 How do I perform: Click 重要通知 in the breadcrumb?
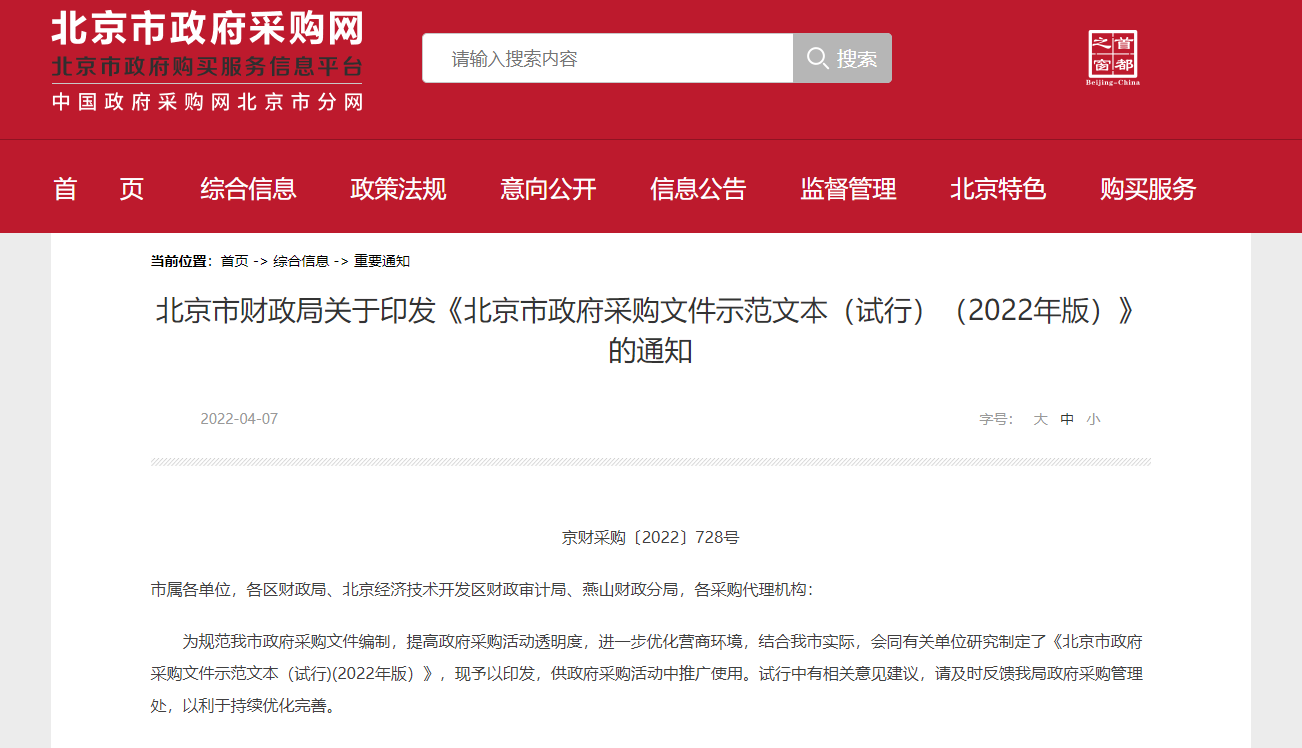pos(382,261)
